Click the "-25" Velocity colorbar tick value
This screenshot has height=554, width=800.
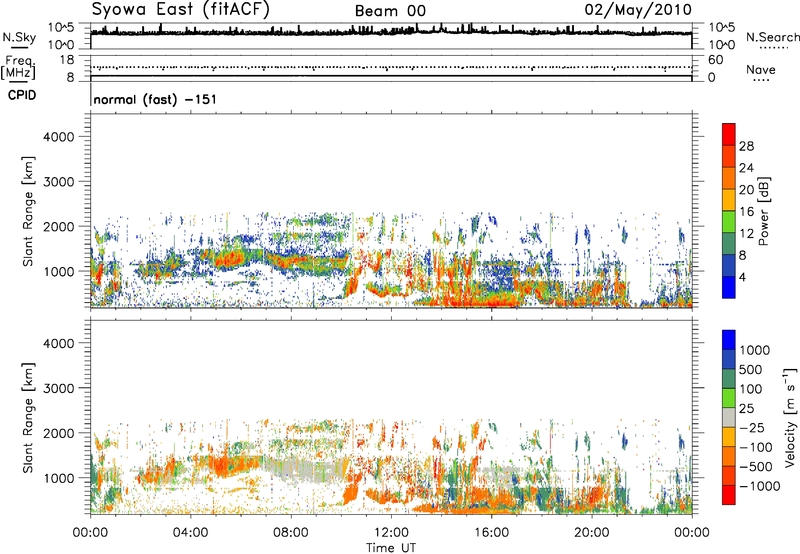[753, 427]
